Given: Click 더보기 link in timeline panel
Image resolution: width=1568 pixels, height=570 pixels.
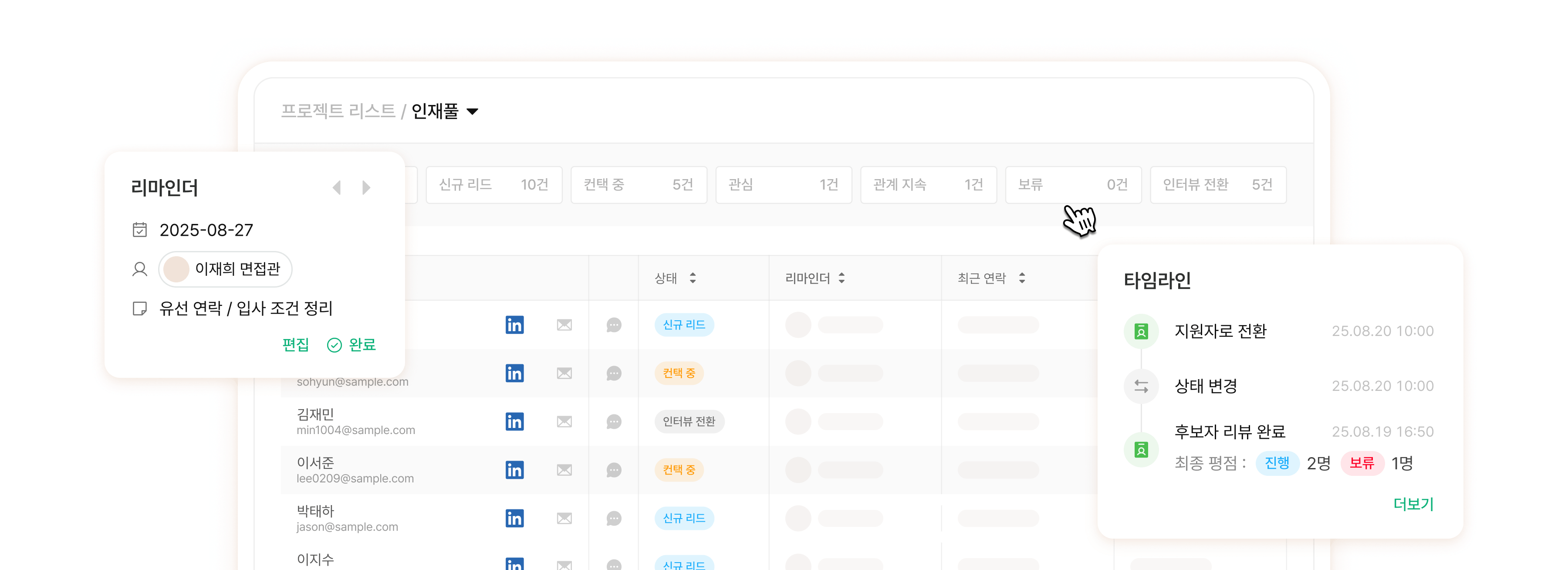Looking at the screenshot, I should point(1413,504).
